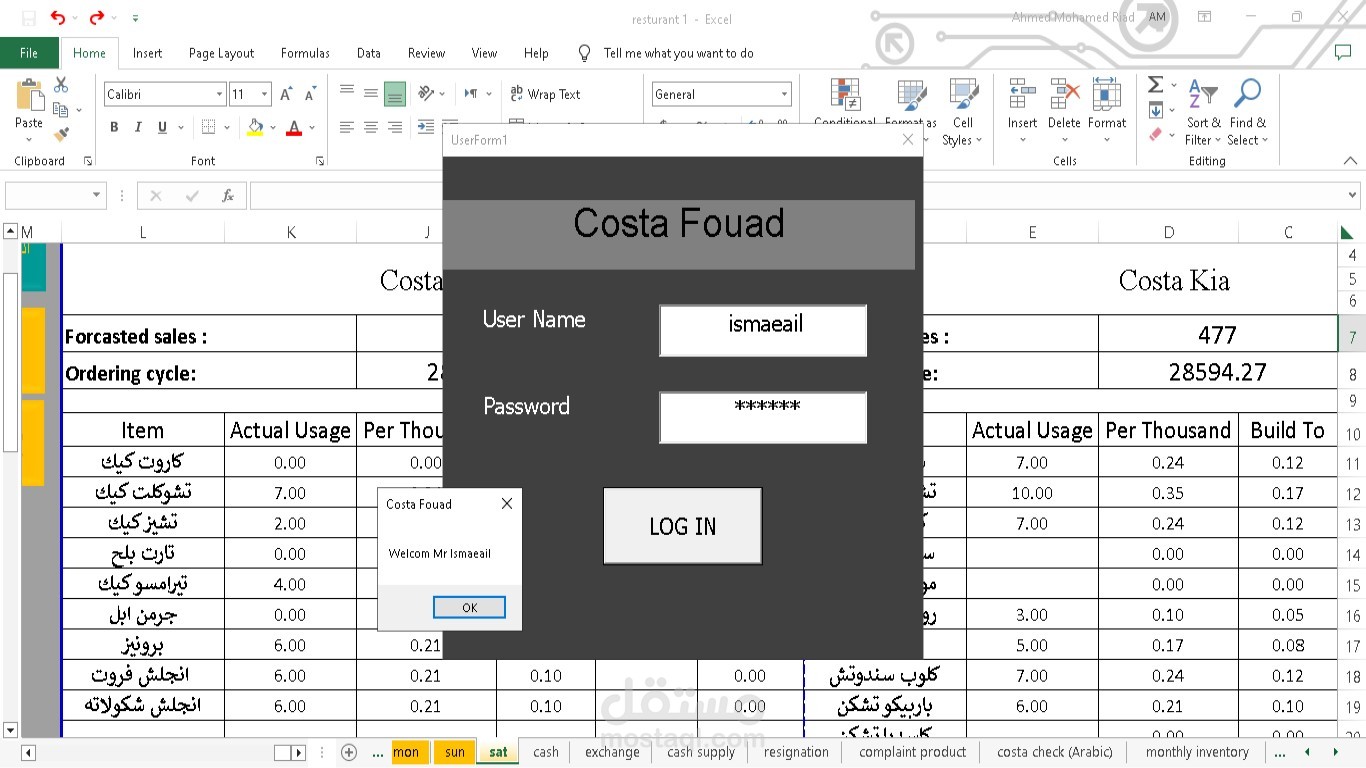The width and height of the screenshot is (1366, 768).
Task: Switch to the Review tab
Action: pyautogui.click(x=426, y=53)
